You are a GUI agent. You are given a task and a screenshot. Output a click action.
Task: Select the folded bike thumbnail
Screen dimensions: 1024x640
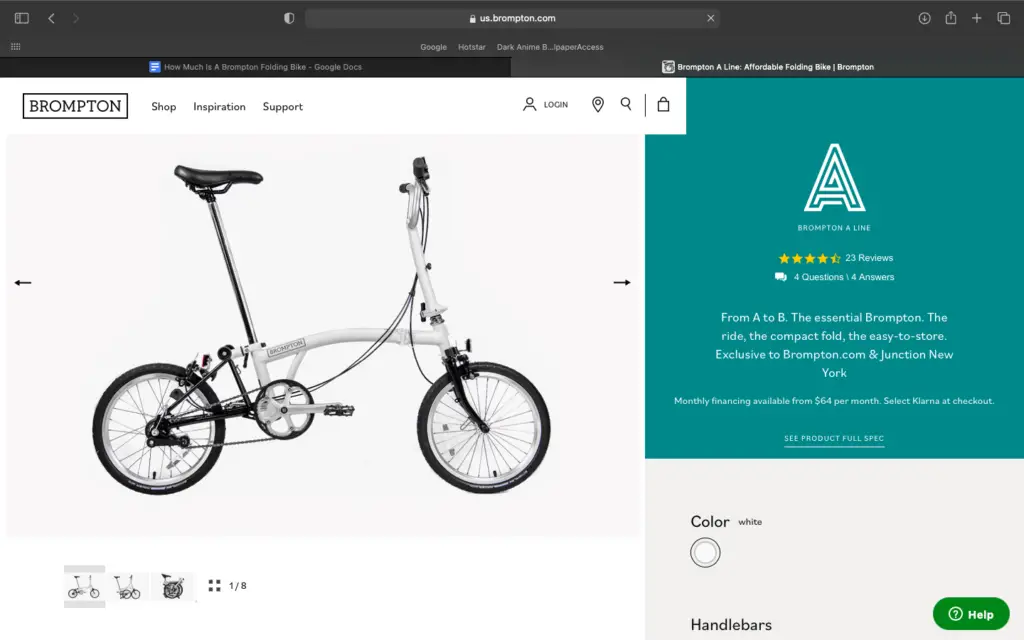(x=172, y=586)
